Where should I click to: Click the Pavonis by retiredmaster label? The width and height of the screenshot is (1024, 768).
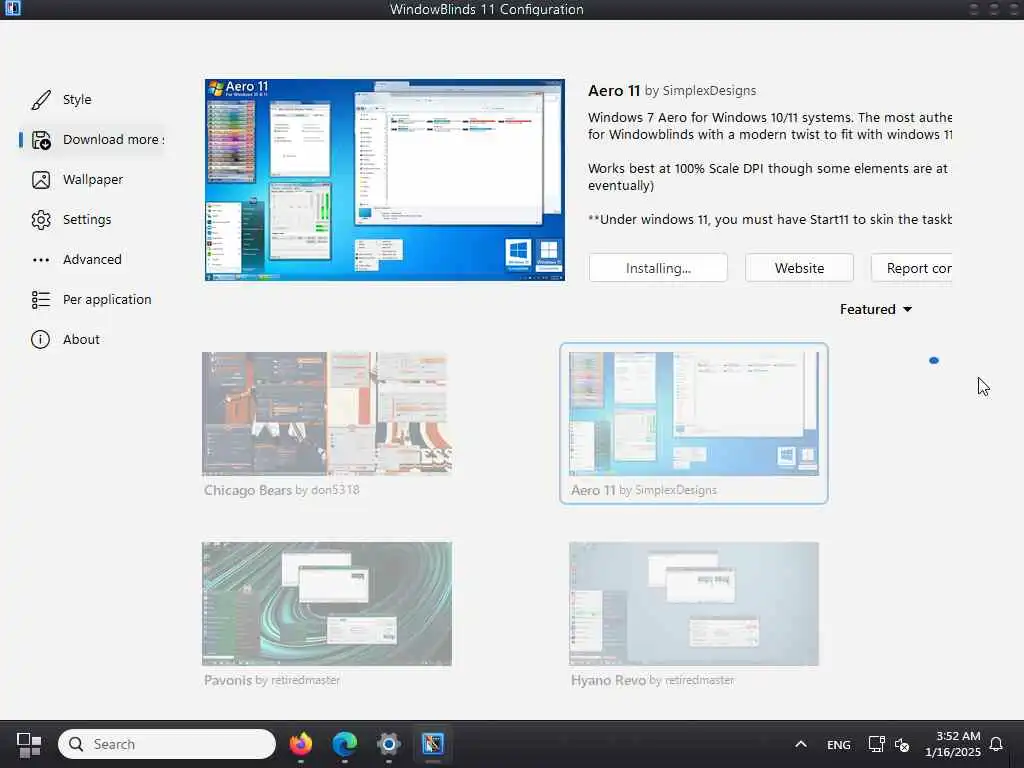click(272, 680)
